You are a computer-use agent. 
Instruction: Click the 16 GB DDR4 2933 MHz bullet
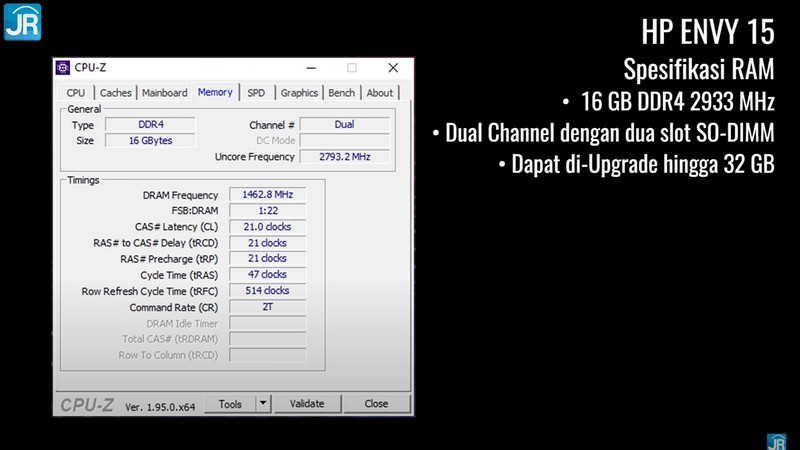point(668,101)
